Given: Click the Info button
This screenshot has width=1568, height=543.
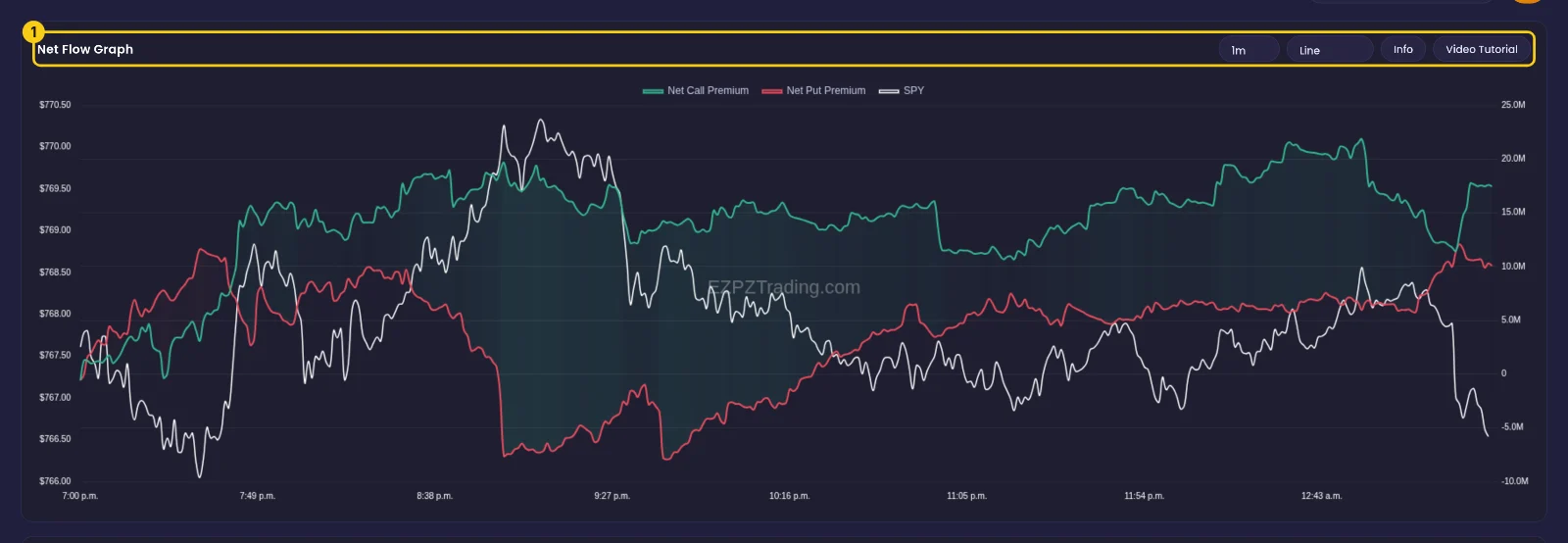Looking at the screenshot, I should pyautogui.click(x=1403, y=49).
